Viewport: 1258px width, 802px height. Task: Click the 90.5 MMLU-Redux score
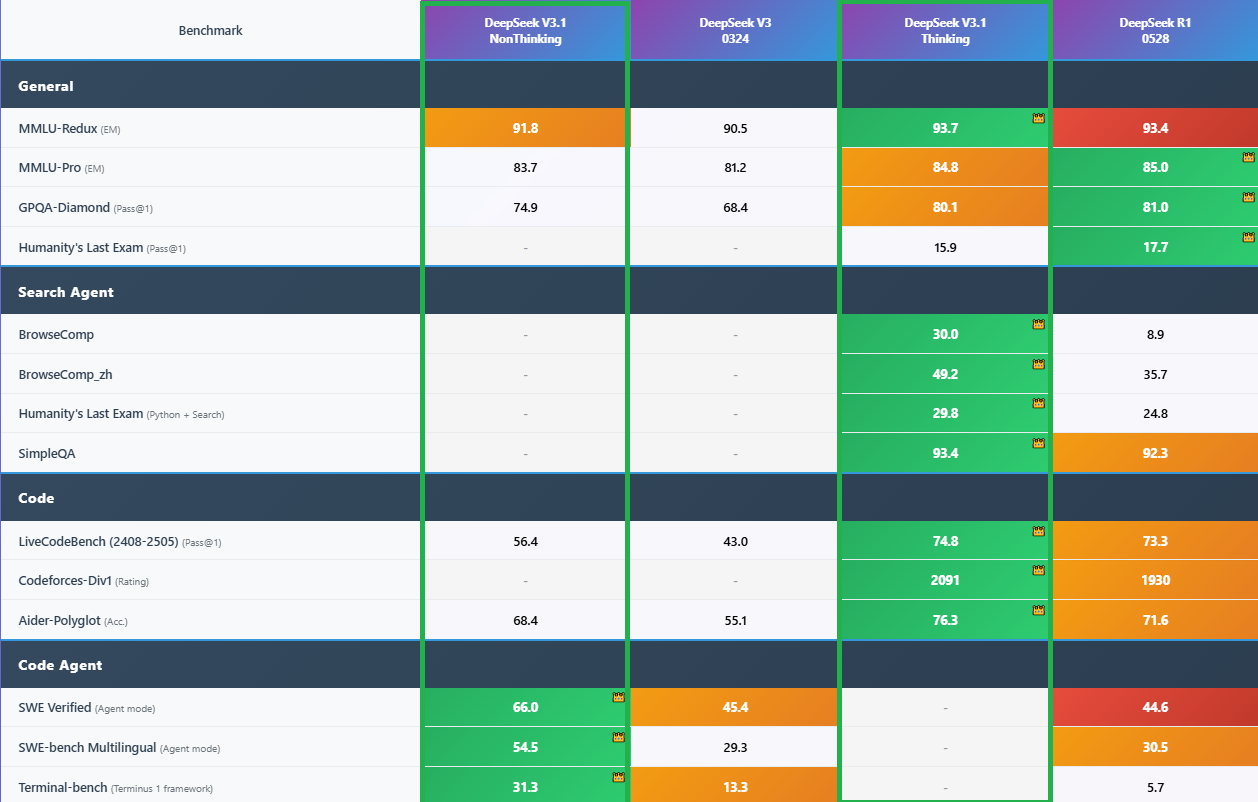735,128
